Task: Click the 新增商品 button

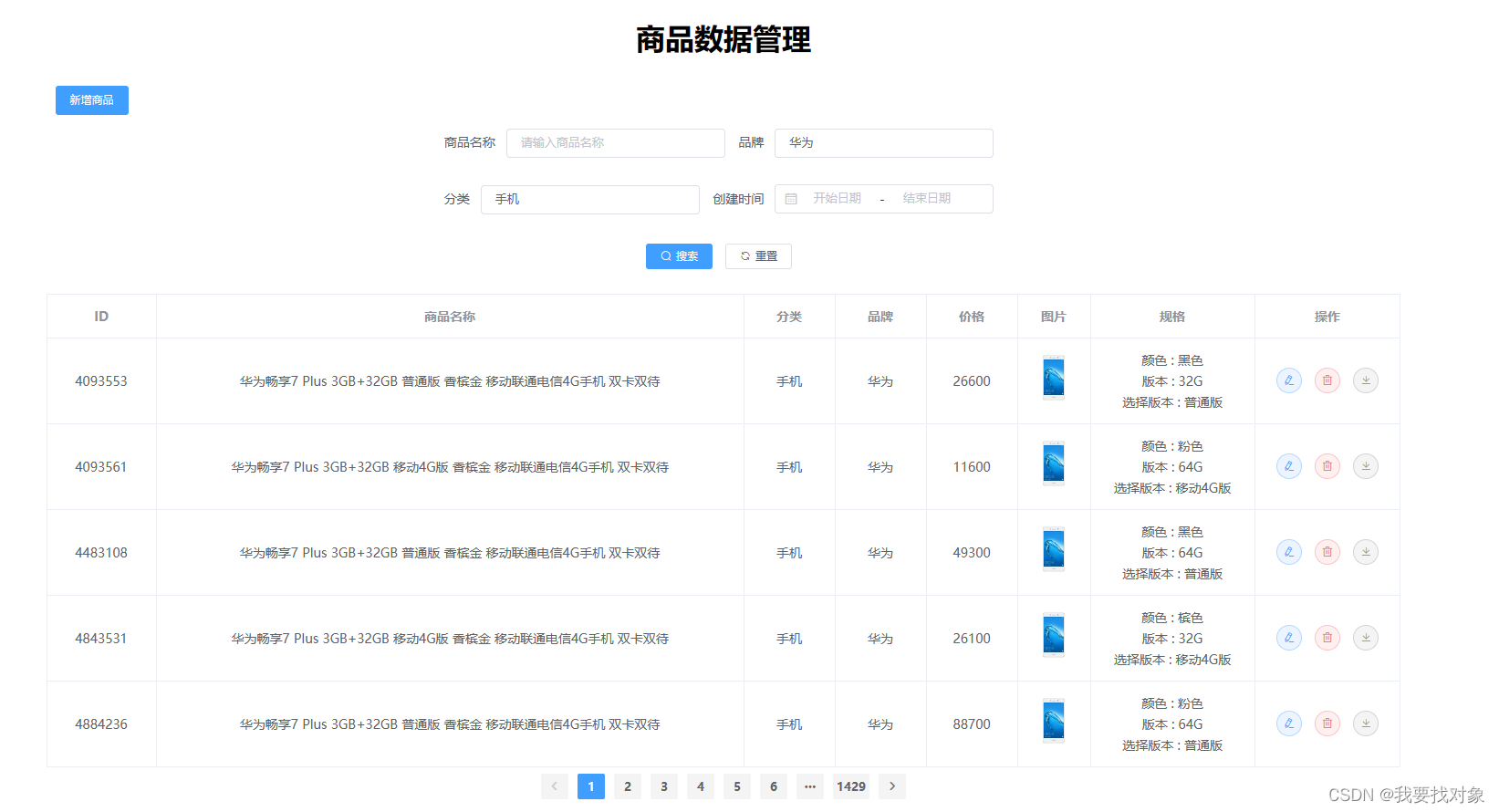Action: click(92, 100)
